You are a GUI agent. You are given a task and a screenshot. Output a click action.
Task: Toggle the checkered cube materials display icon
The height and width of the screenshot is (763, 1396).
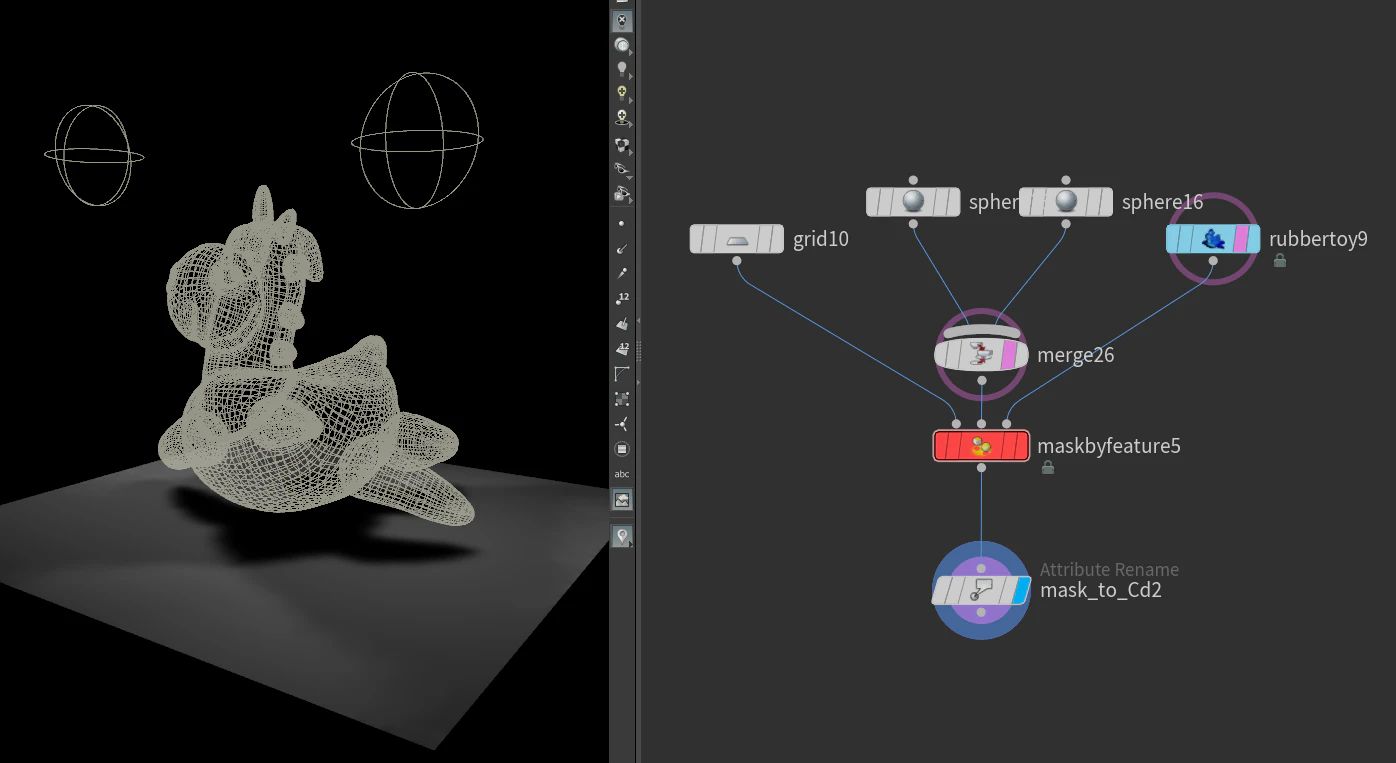coord(622,144)
